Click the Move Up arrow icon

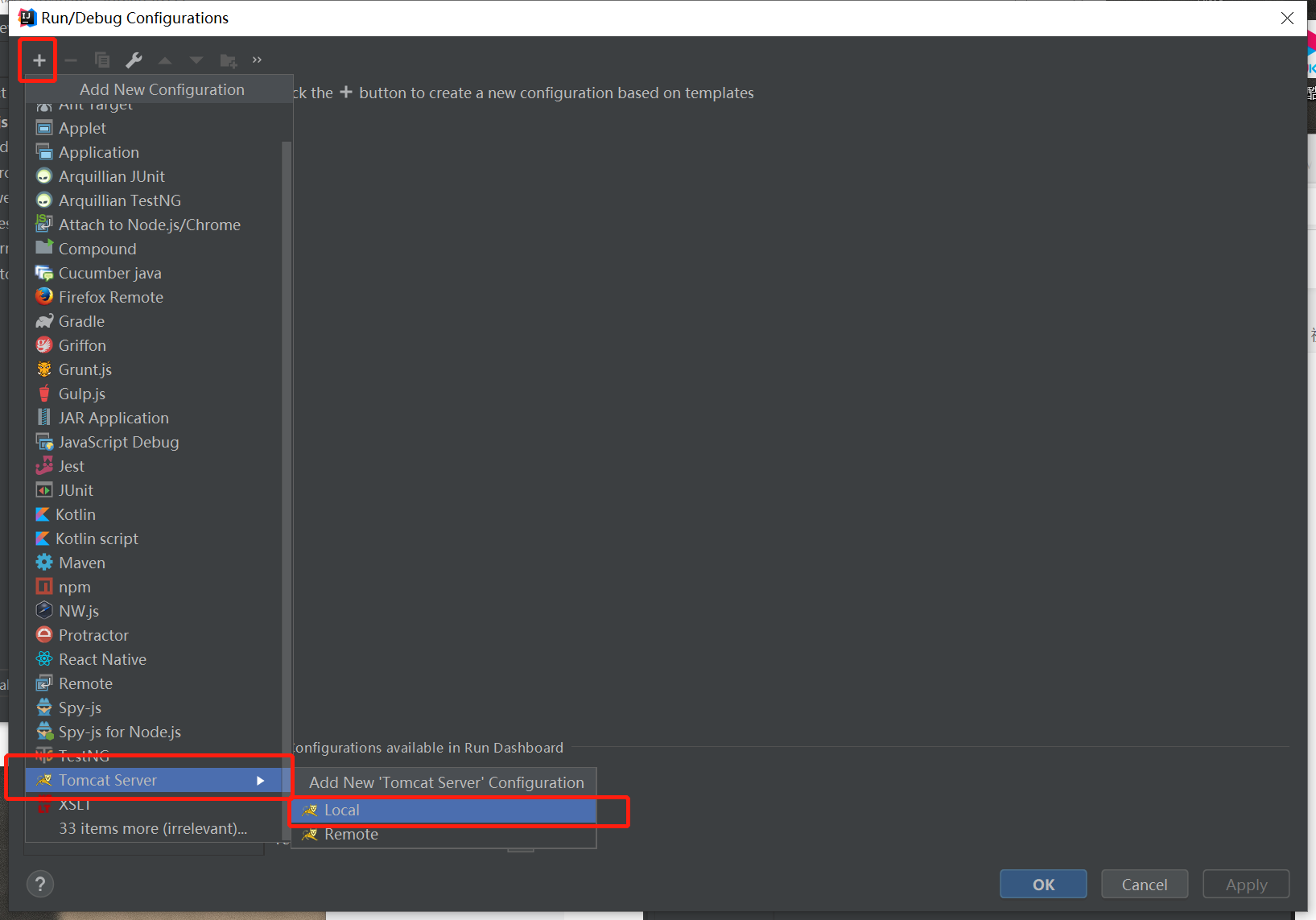coord(165,60)
